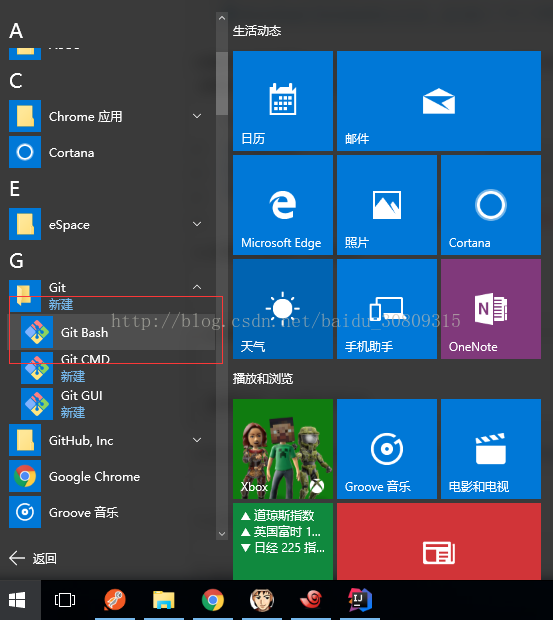This screenshot has height=620, width=553.
Task: Launch Git CMD from the app list
Action: pyautogui.click(x=112, y=368)
